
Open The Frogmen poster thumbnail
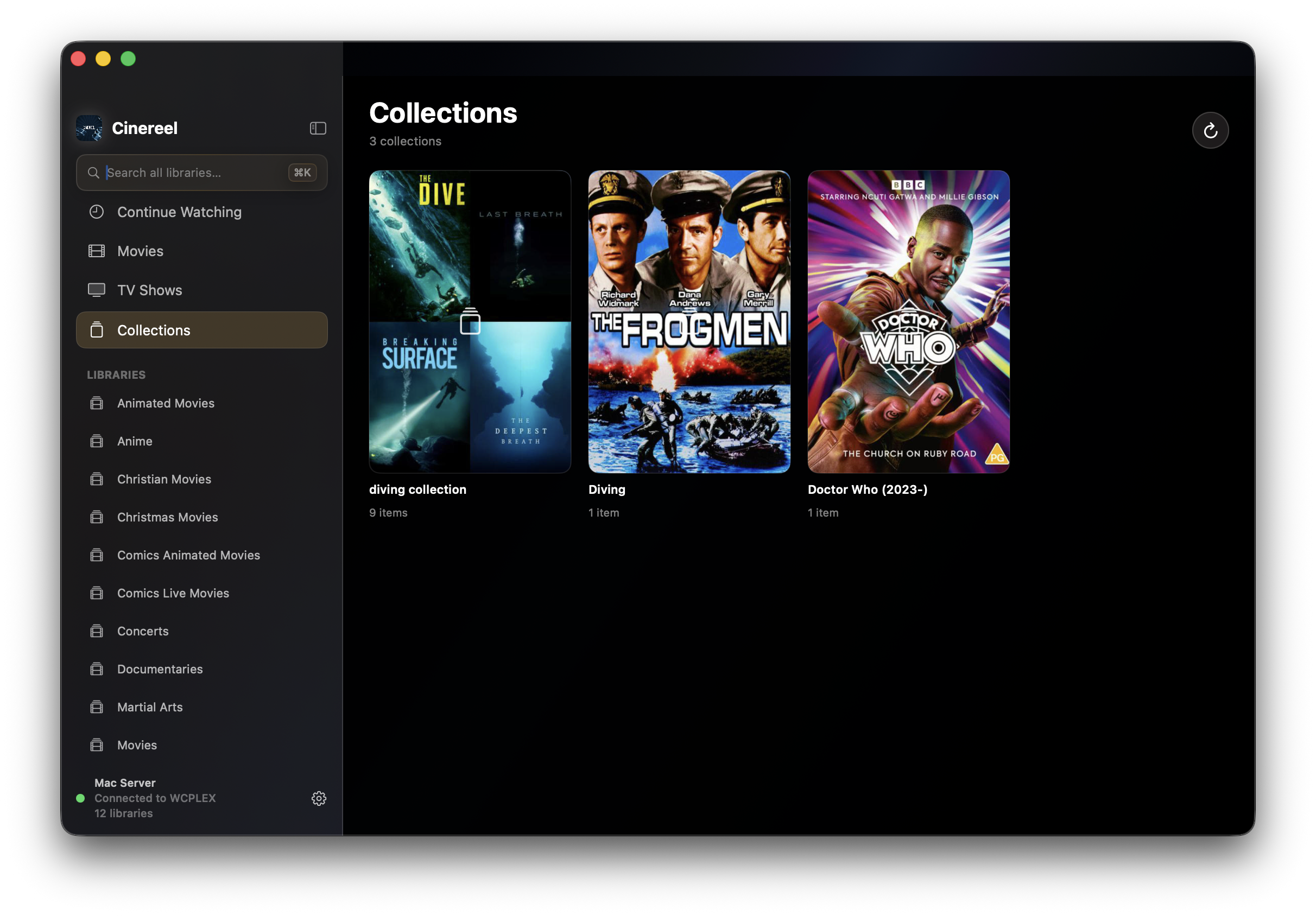point(689,321)
